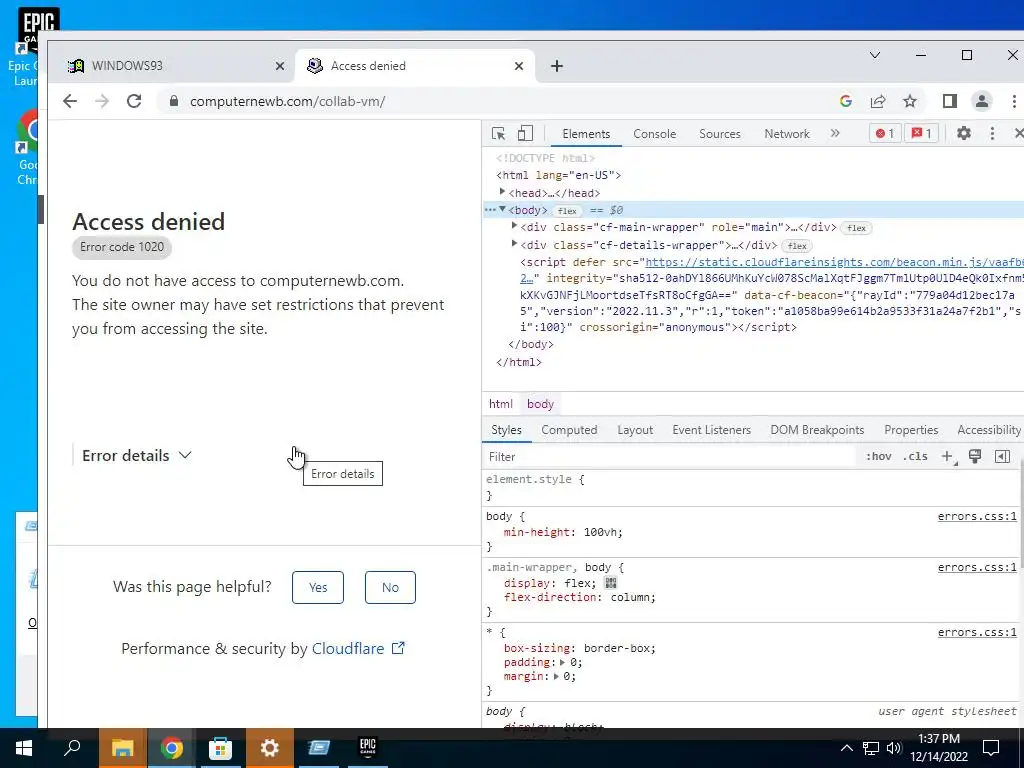Screen dimensions: 1024x768
Task: Select the body breadcrumb element
Action: (540, 404)
